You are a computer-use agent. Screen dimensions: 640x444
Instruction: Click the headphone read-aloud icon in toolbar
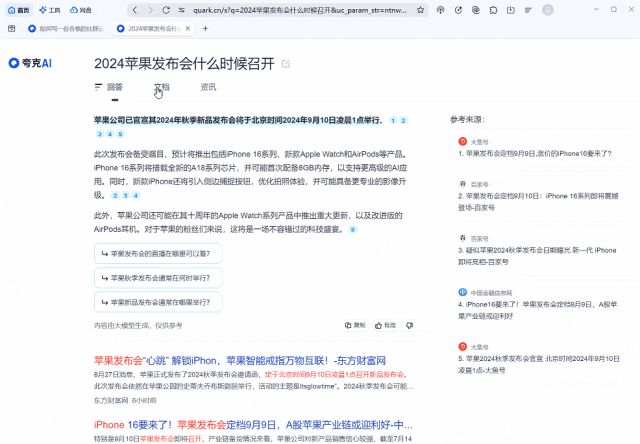pos(440,10)
